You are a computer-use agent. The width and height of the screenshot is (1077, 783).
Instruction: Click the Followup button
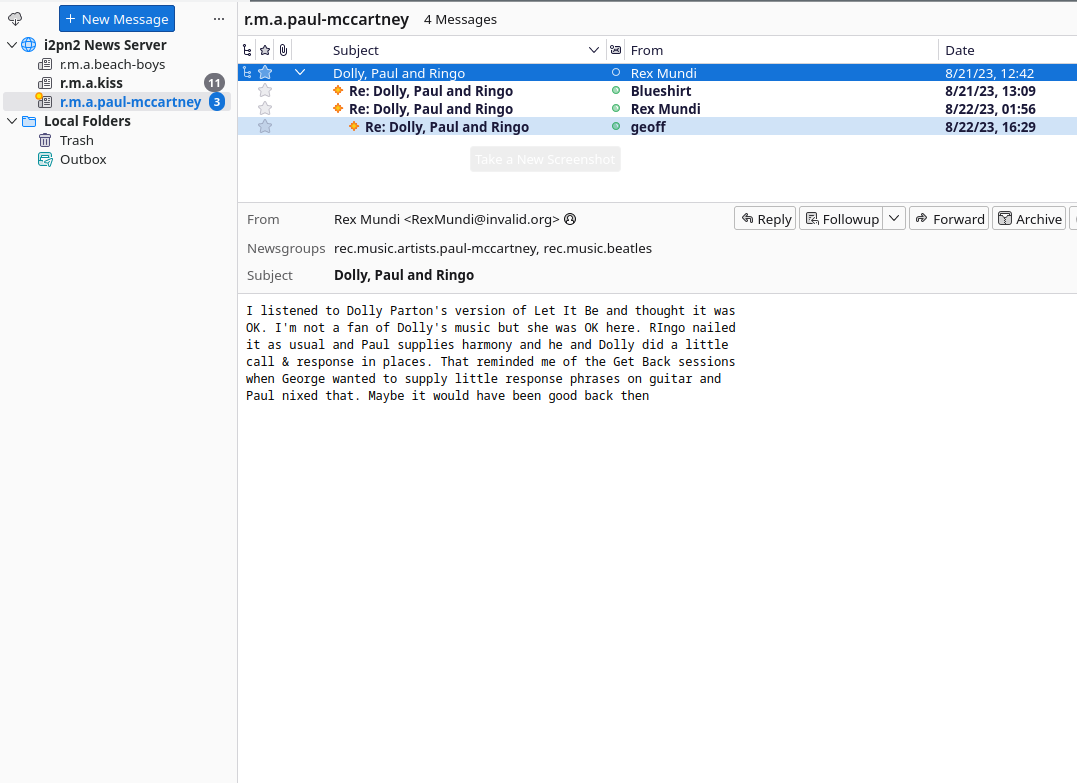pyautogui.click(x=842, y=218)
